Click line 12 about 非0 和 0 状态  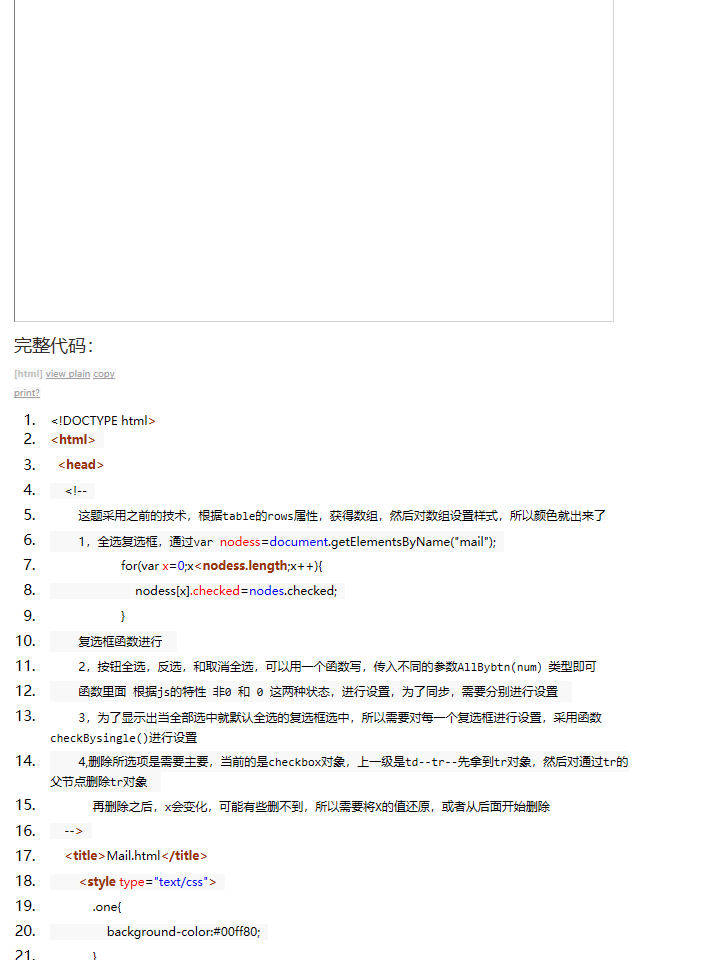(x=318, y=691)
